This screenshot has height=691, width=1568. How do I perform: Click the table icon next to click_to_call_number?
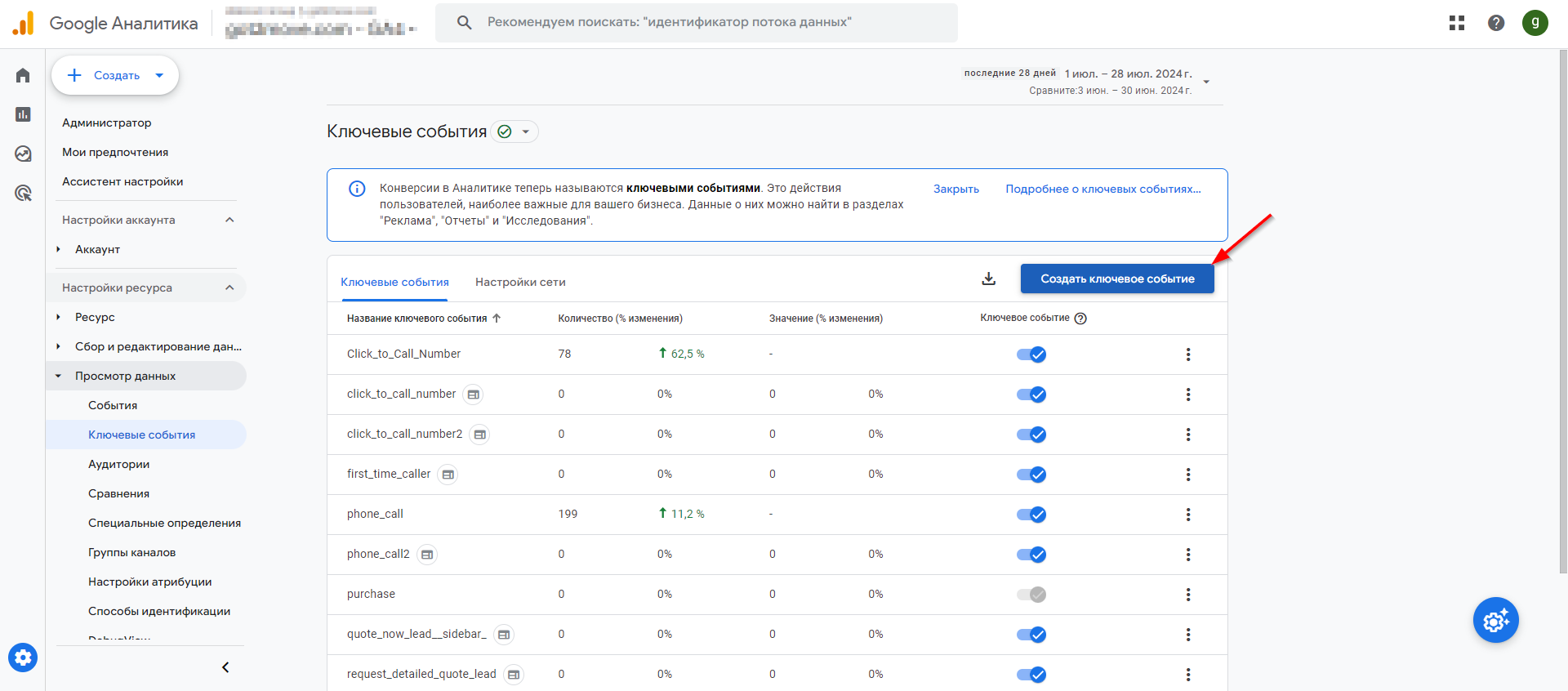tap(473, 395)
